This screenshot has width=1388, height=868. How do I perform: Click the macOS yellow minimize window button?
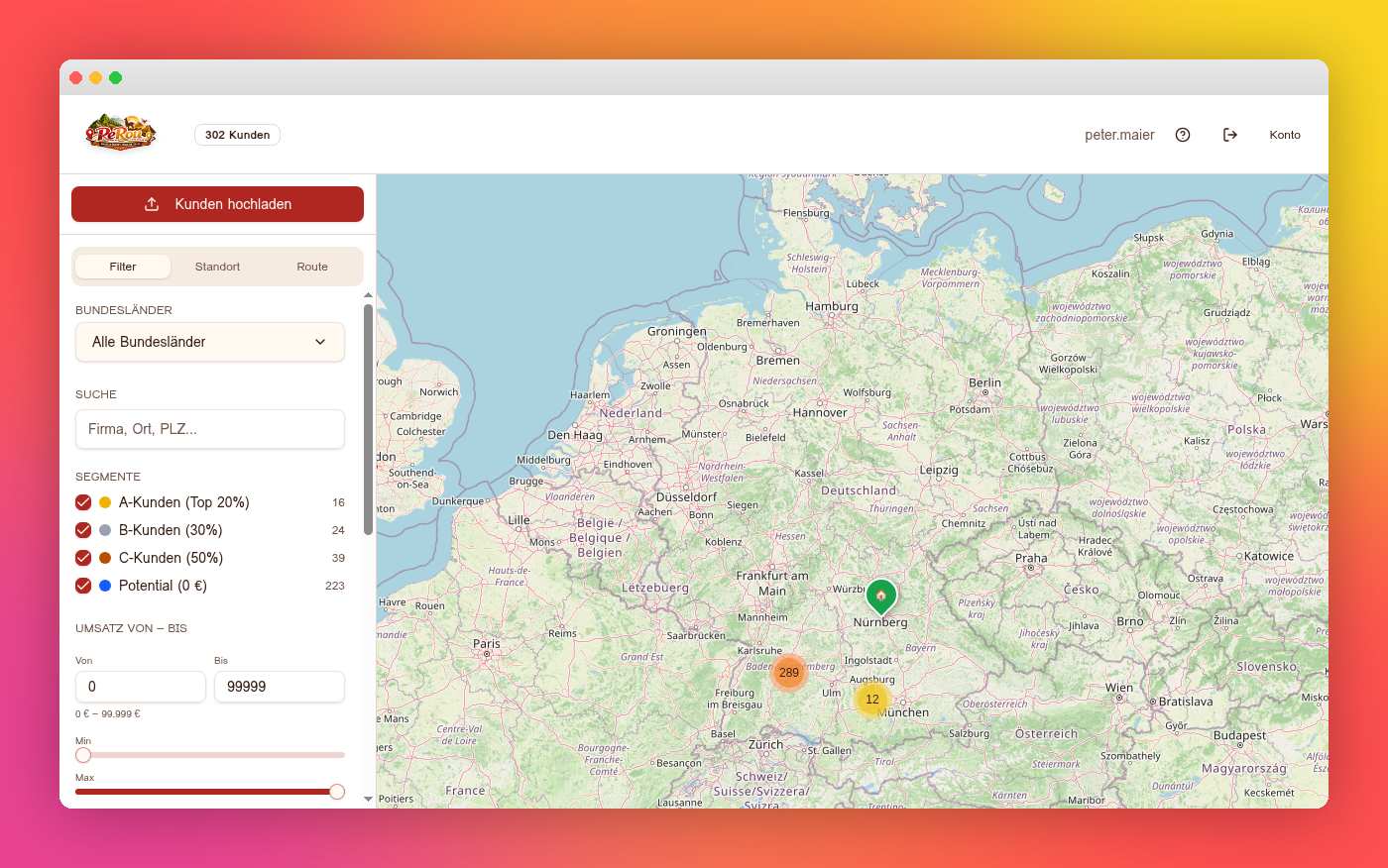point(95,77)
